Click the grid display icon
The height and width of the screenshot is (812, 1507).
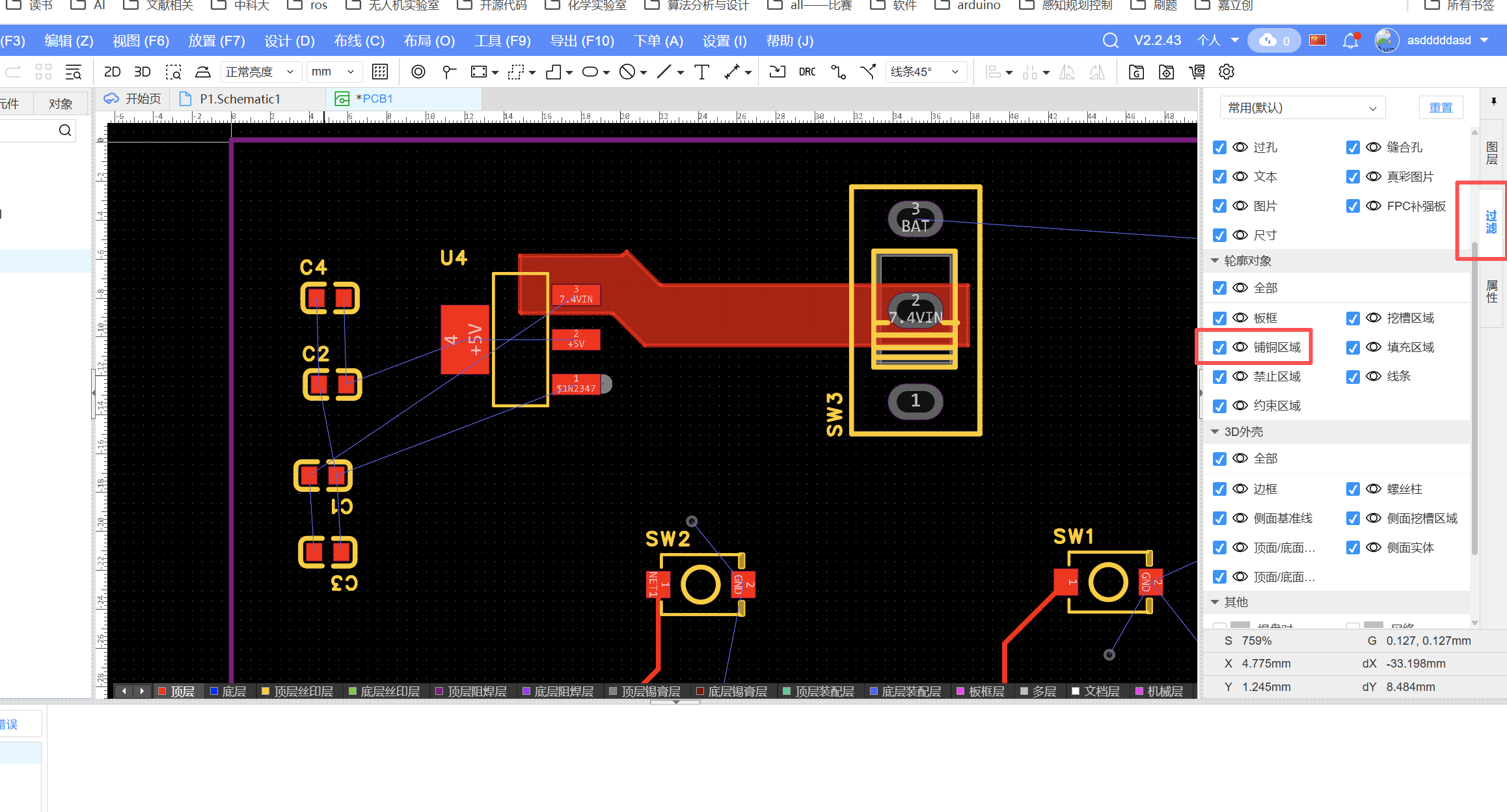click(x=380, y=72)
